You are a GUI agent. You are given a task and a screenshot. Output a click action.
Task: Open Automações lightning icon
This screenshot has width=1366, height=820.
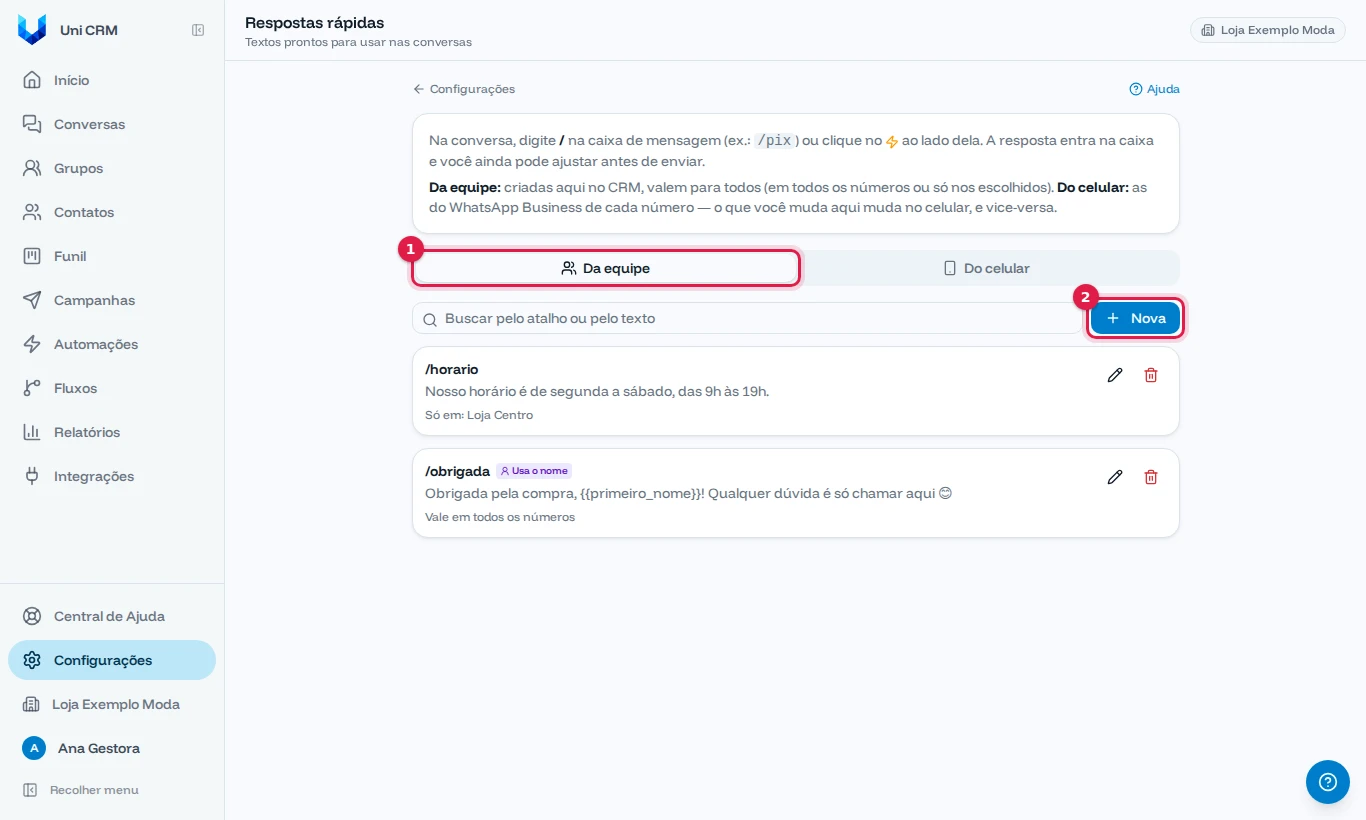tap(32, 344)
